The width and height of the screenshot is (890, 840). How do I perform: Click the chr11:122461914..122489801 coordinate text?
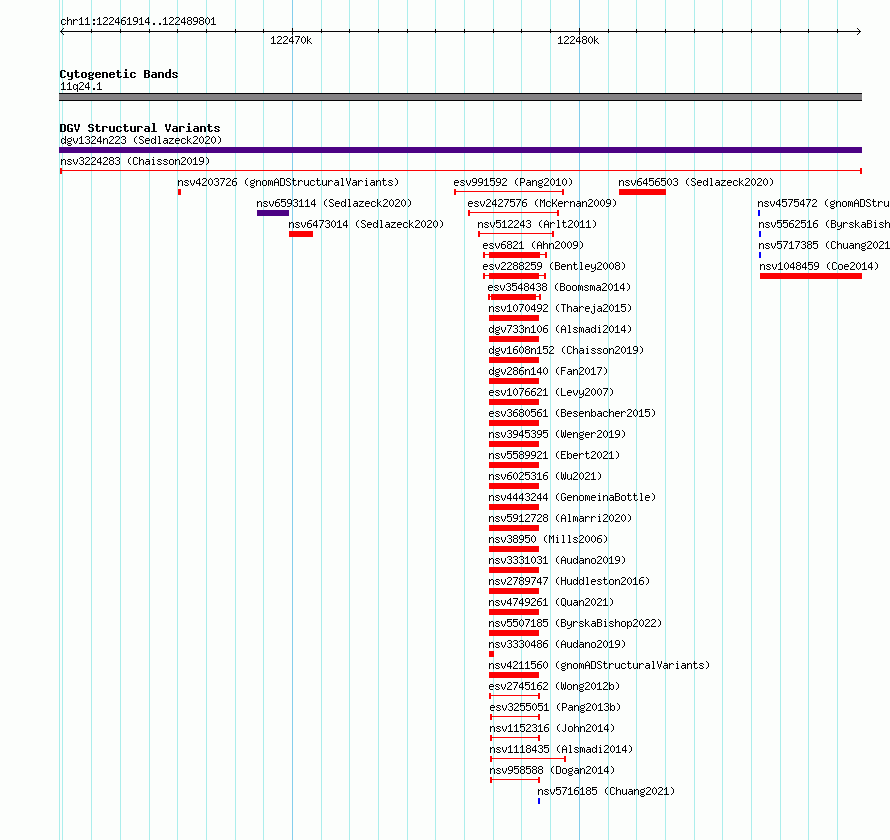(138, 22)
